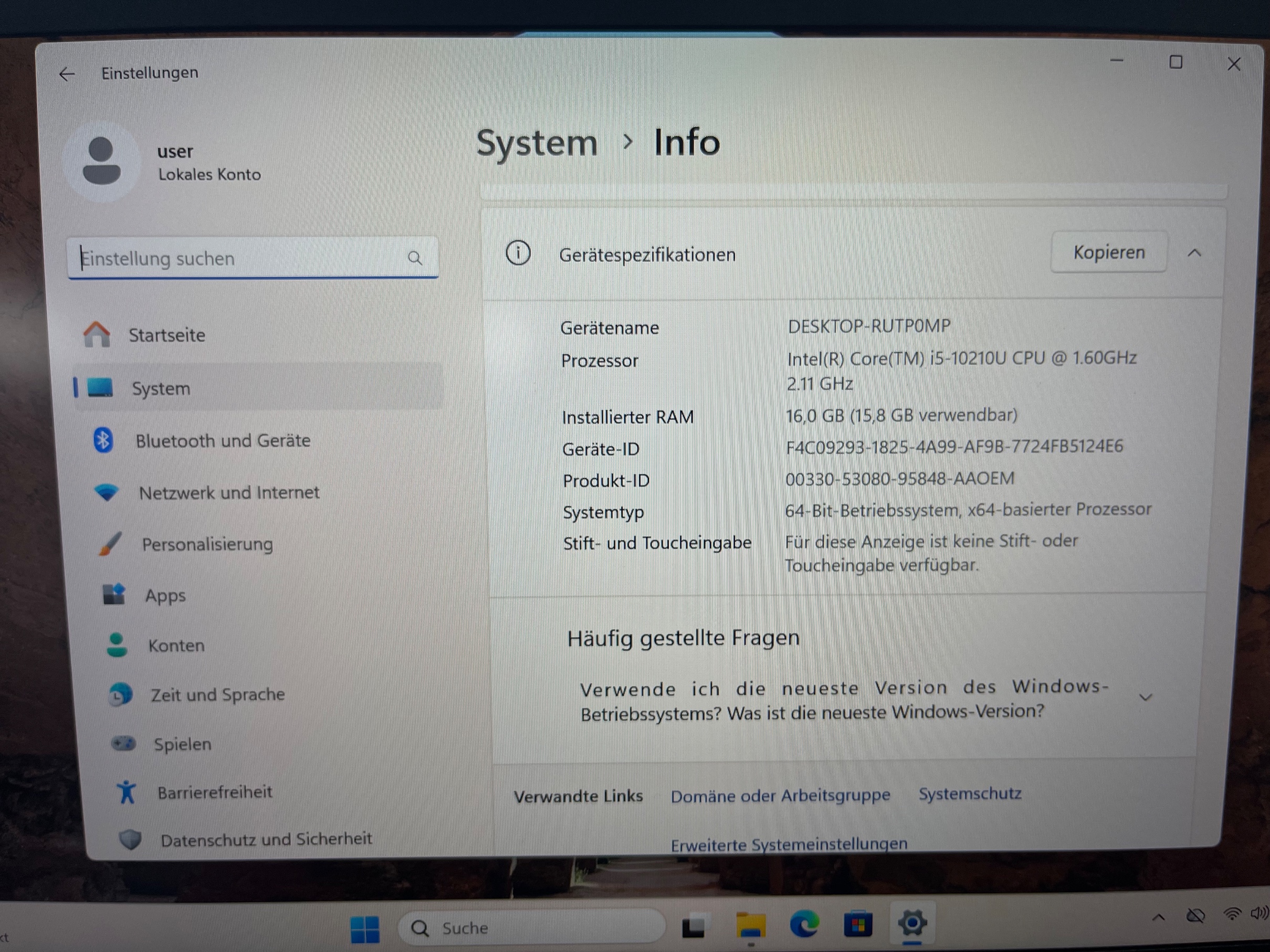
Task: Click the Startseite home icon
Action: (x=97, y=334)
